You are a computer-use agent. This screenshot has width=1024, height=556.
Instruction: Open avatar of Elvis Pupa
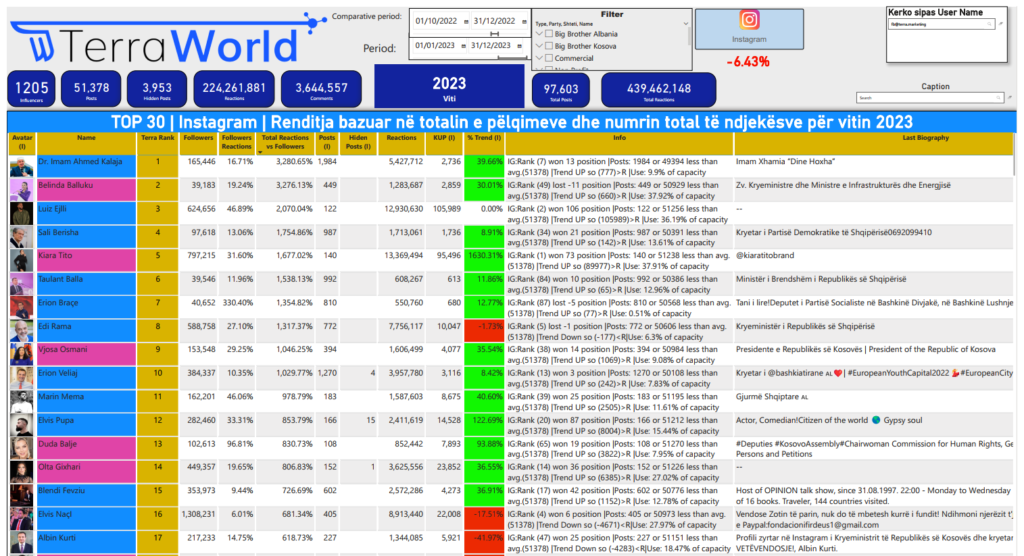point(22,425)
